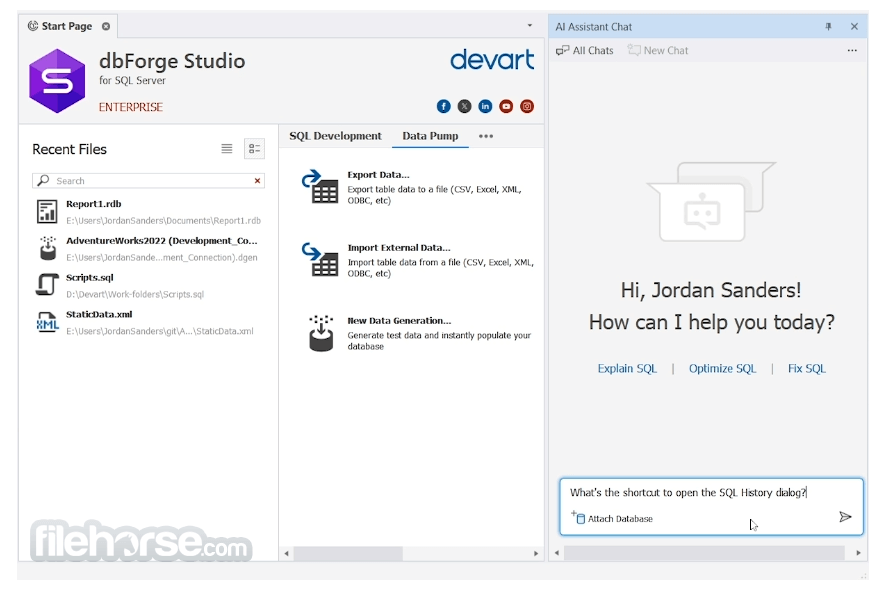The width and height of the screenshot is (876, 592).
Task: Open StaticData.xml recent file
Action: point(149,322)
